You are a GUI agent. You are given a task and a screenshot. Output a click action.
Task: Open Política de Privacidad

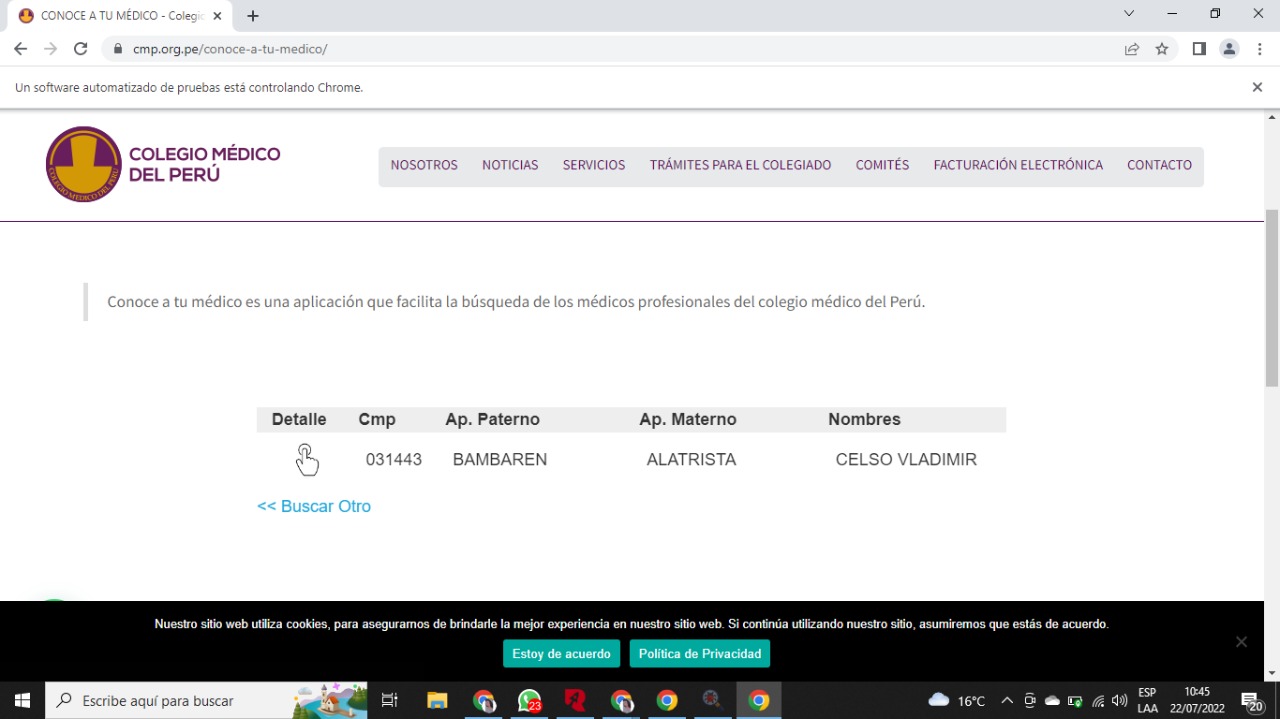click(699, 654)
